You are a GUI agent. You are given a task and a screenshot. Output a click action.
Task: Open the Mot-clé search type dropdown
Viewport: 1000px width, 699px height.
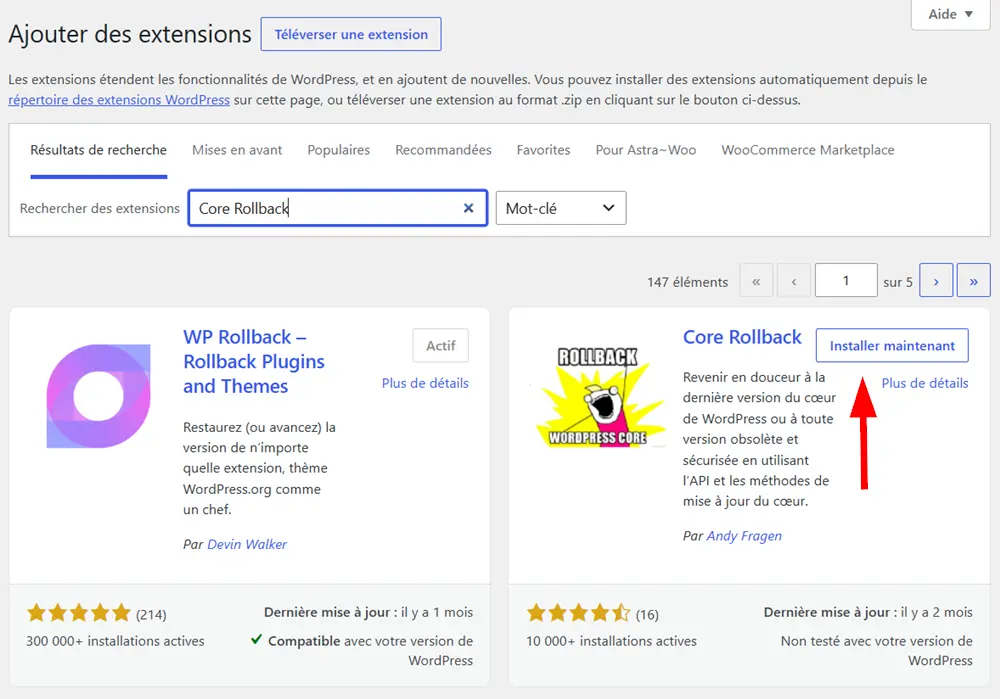coord(561,208)
